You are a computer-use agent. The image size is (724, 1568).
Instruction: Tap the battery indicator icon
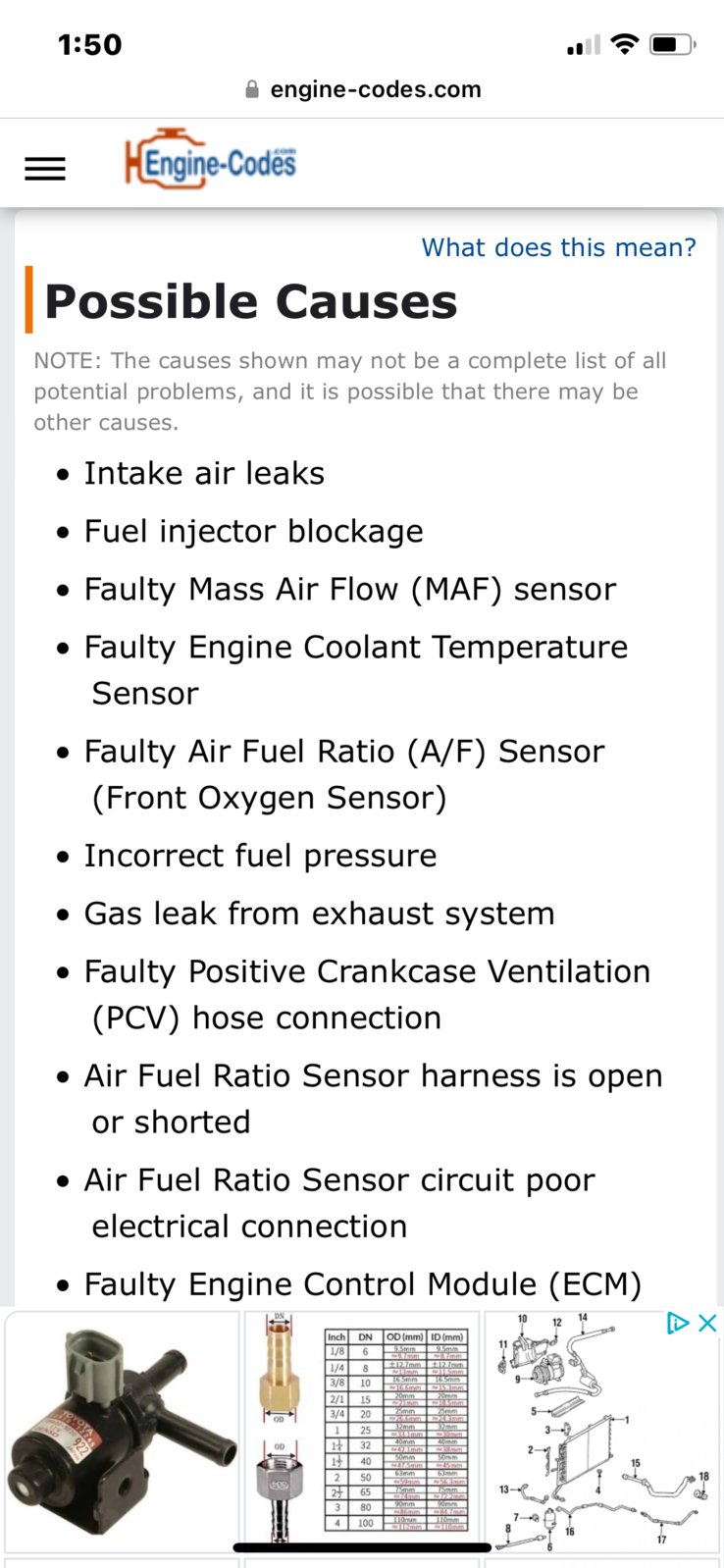point(673,44)
